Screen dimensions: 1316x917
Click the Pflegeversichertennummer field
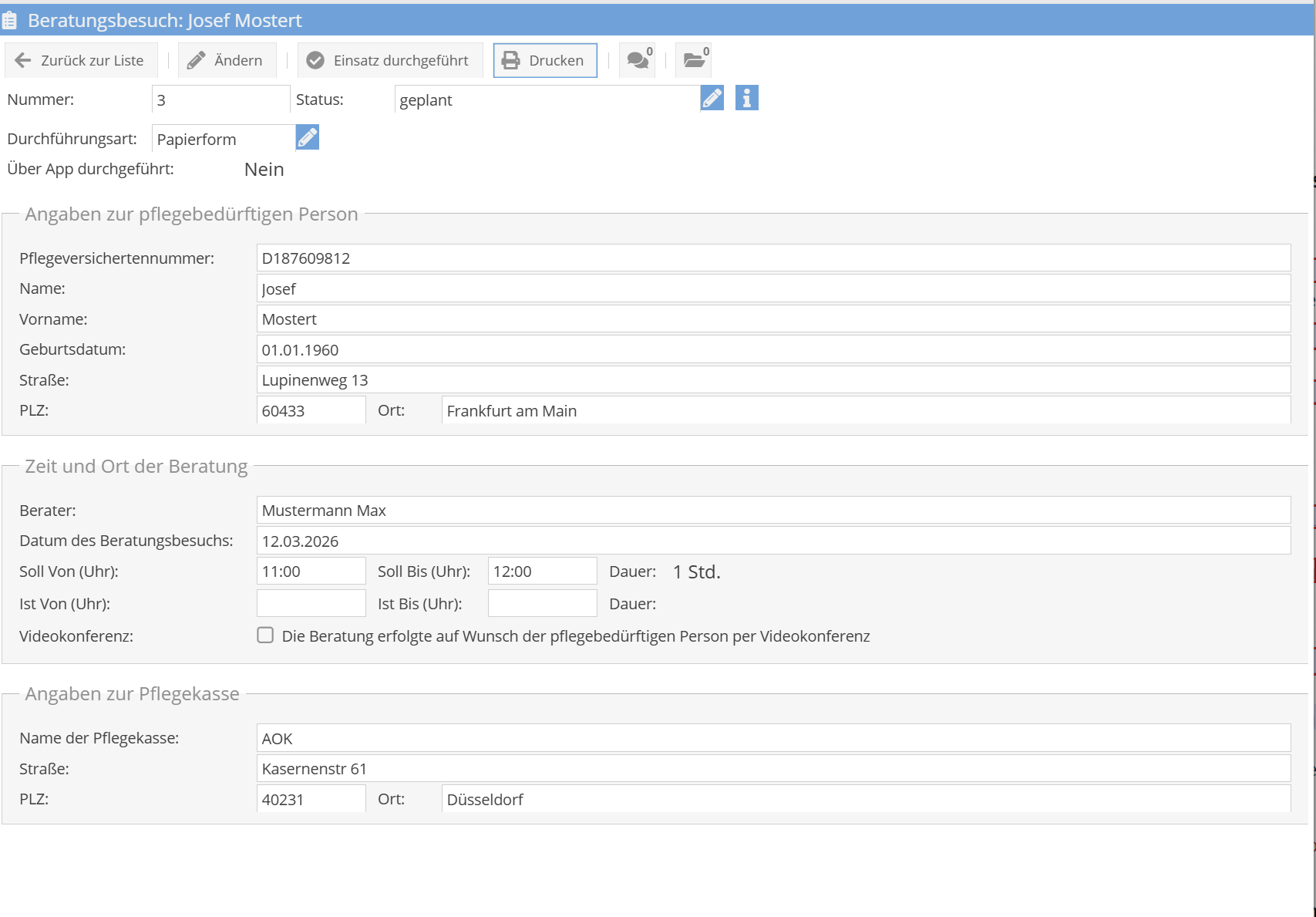(772, 258)
